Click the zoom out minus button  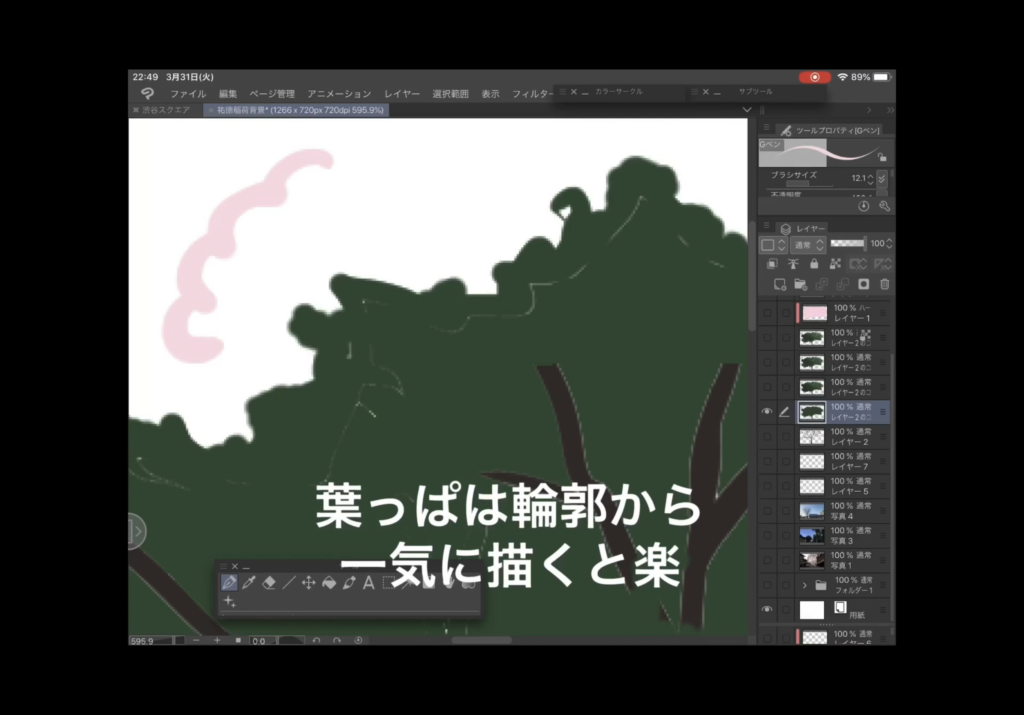196,641
